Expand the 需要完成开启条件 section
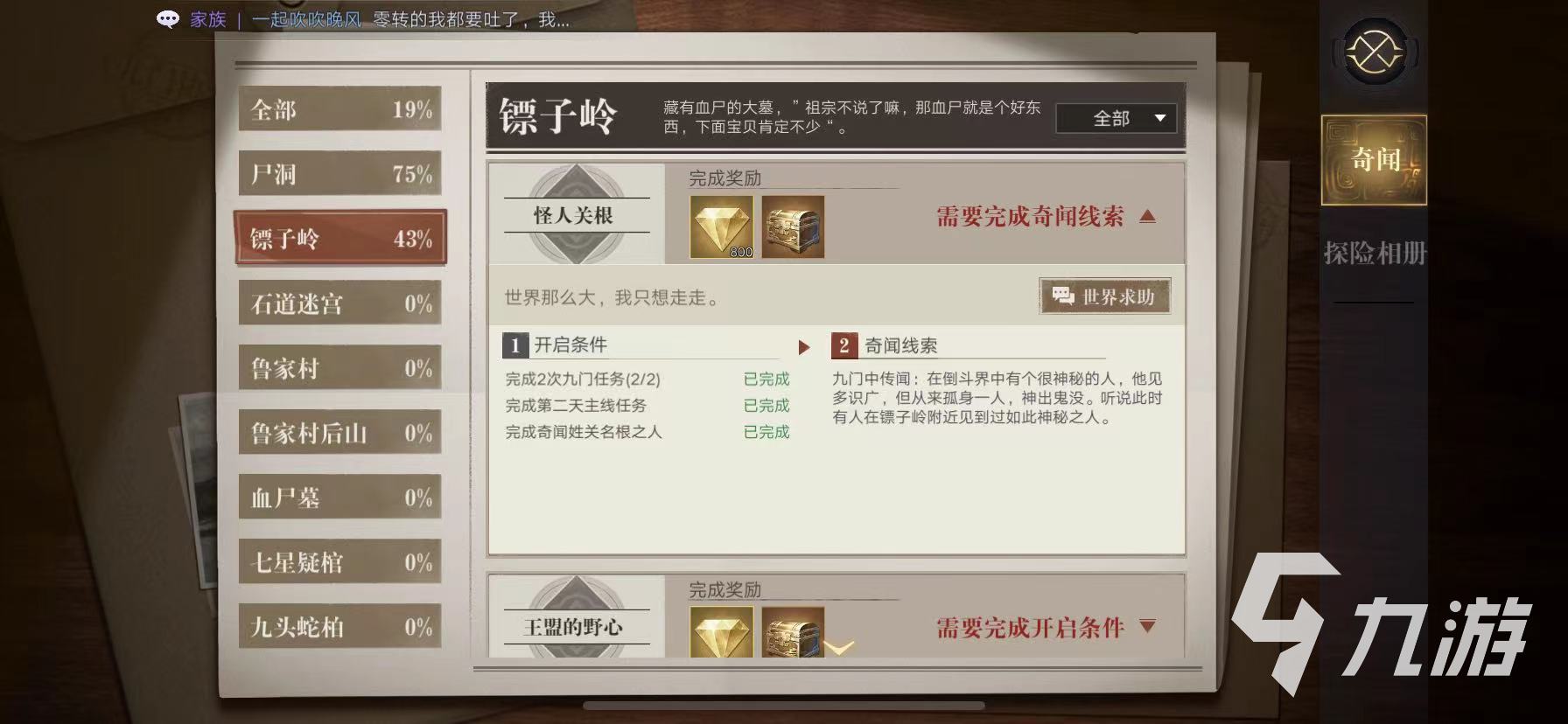 [1148, 626]
